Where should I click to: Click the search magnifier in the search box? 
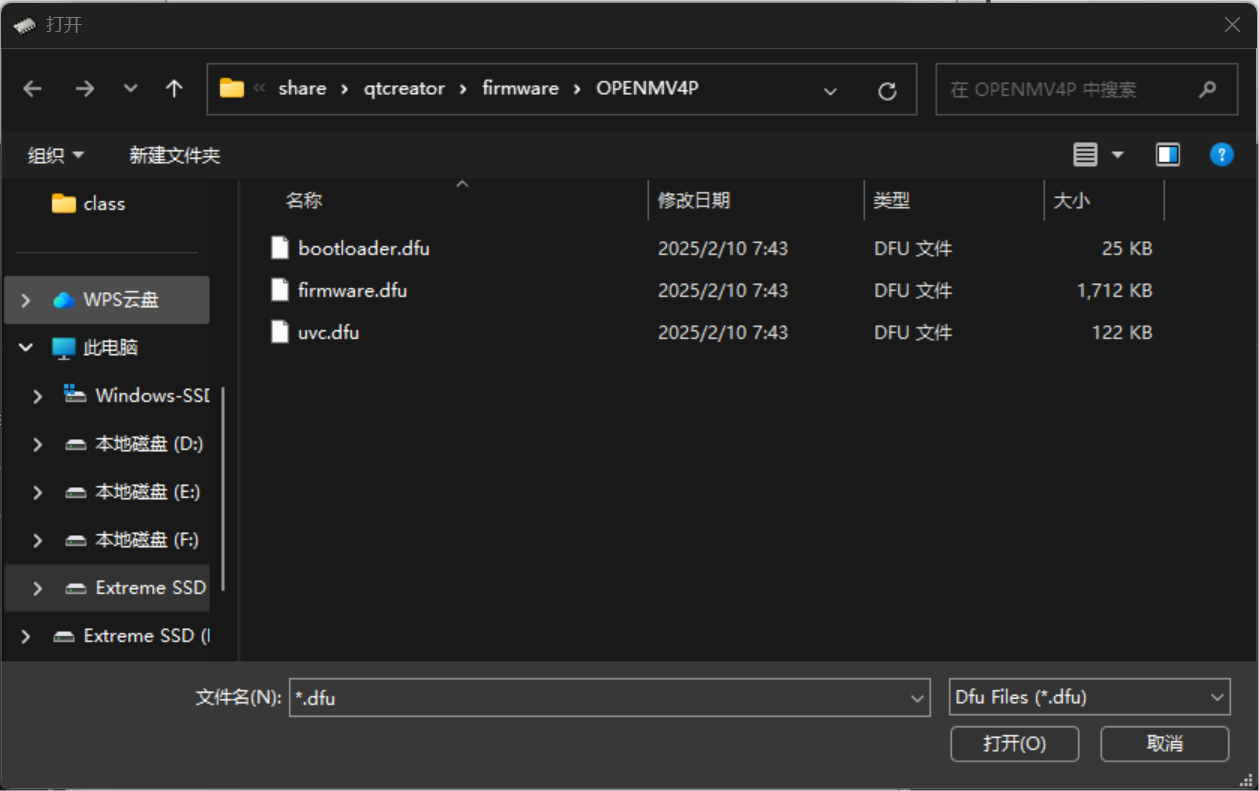[x=1206, y=89]
